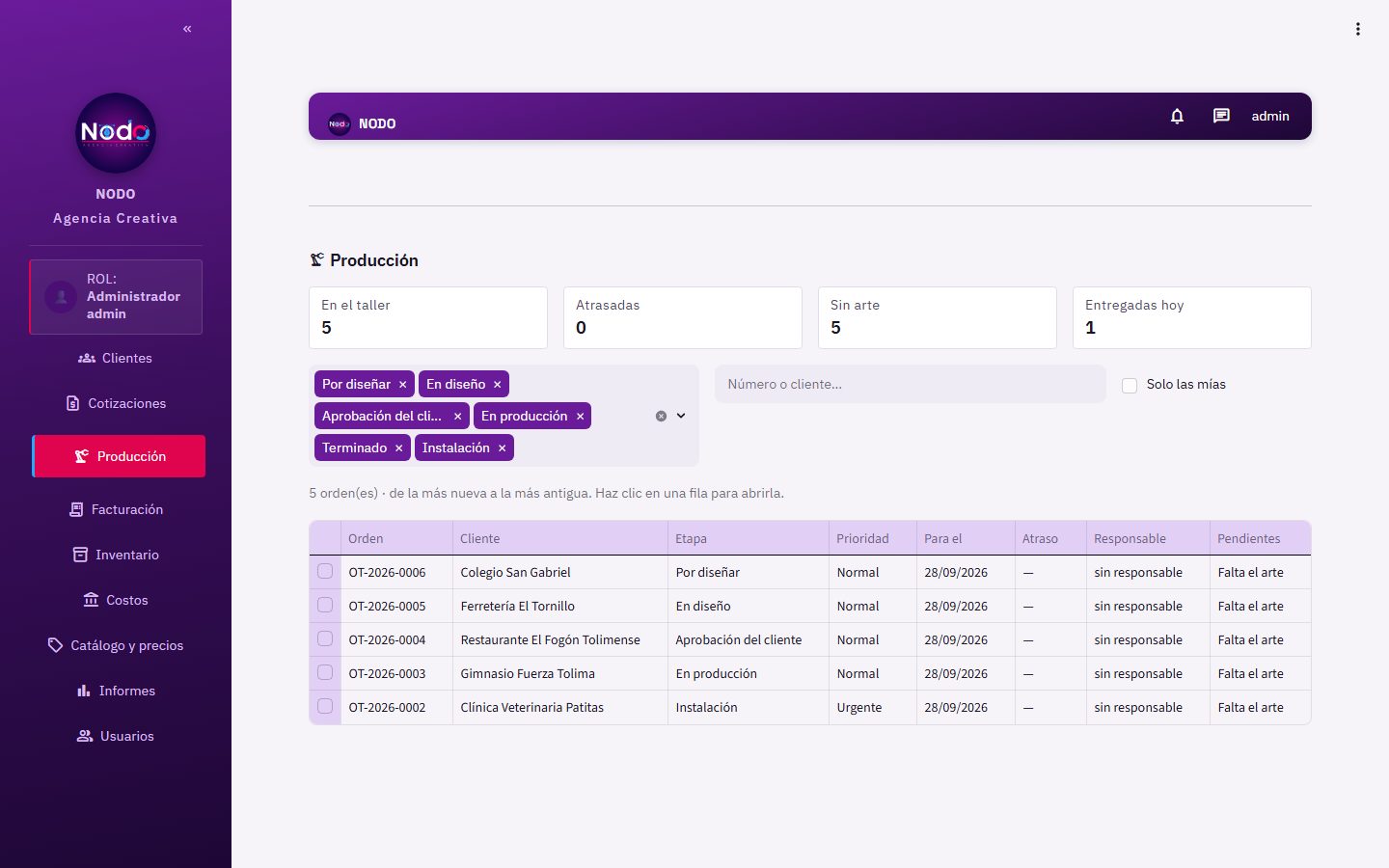Remove the En producción filter tag
Viewport: 1389px width, 868px height.
[x=580, y=417]
